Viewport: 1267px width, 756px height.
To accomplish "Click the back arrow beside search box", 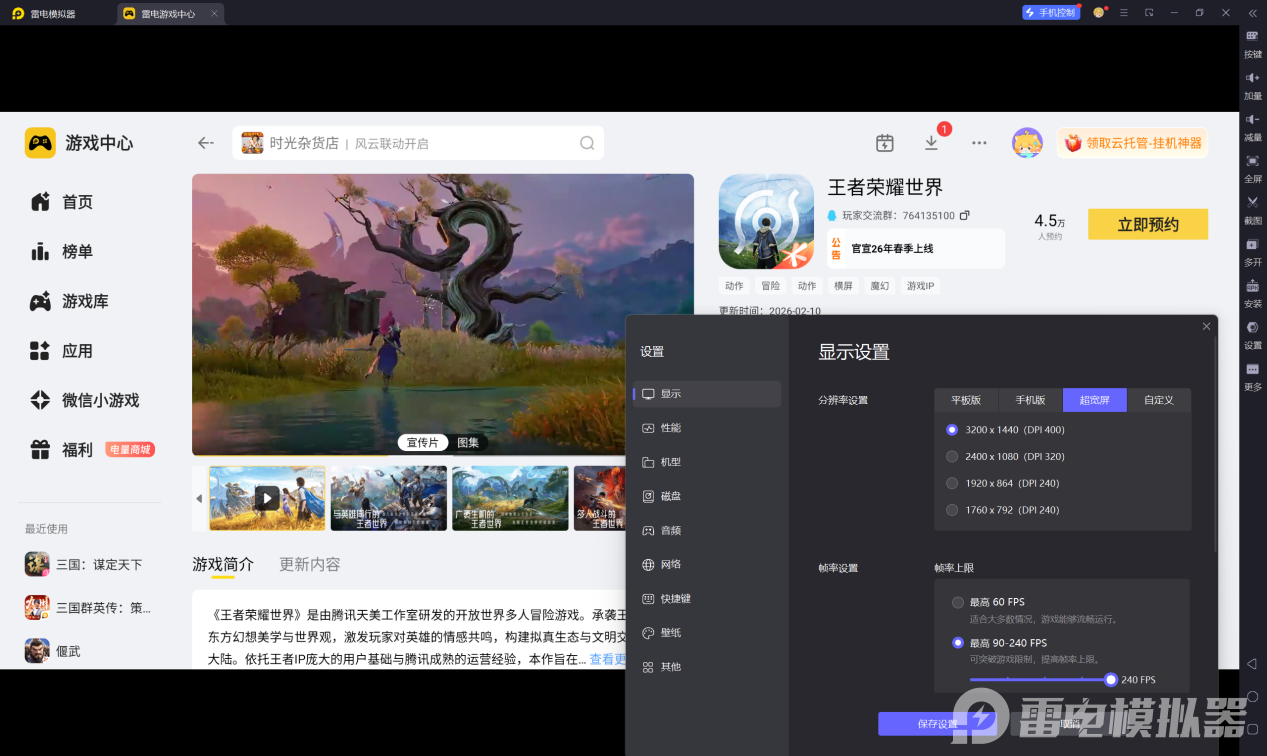I will [x=206, y=143].
